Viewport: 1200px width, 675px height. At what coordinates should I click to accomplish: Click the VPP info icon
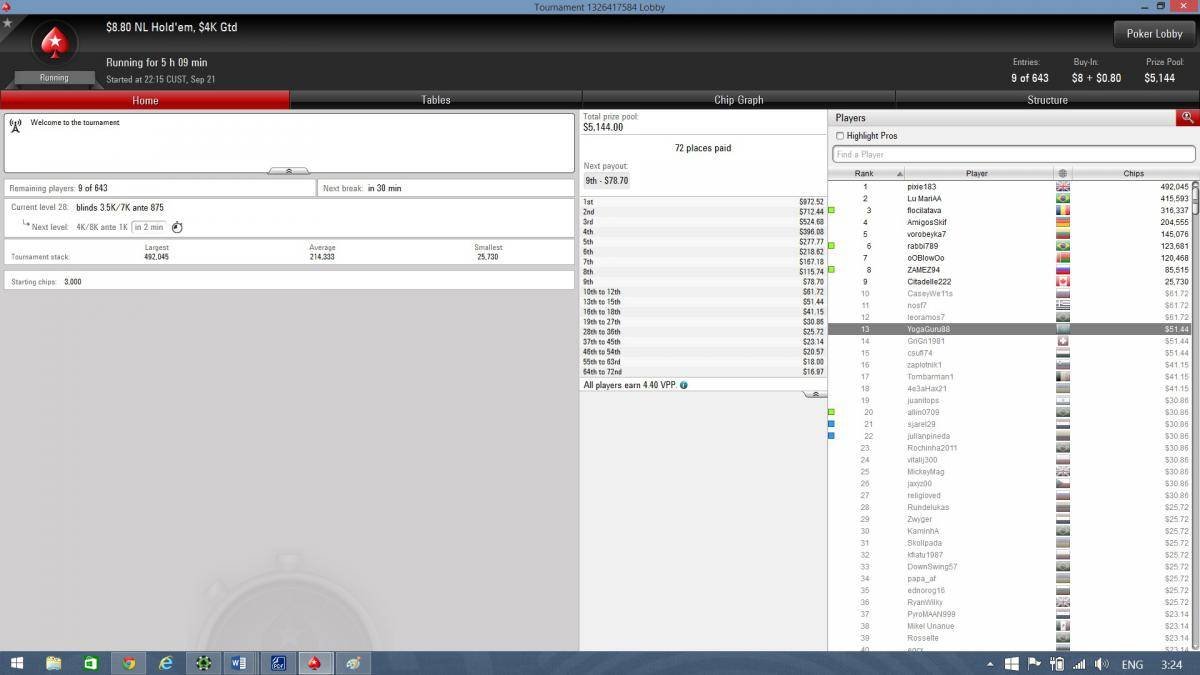point(684,385)
